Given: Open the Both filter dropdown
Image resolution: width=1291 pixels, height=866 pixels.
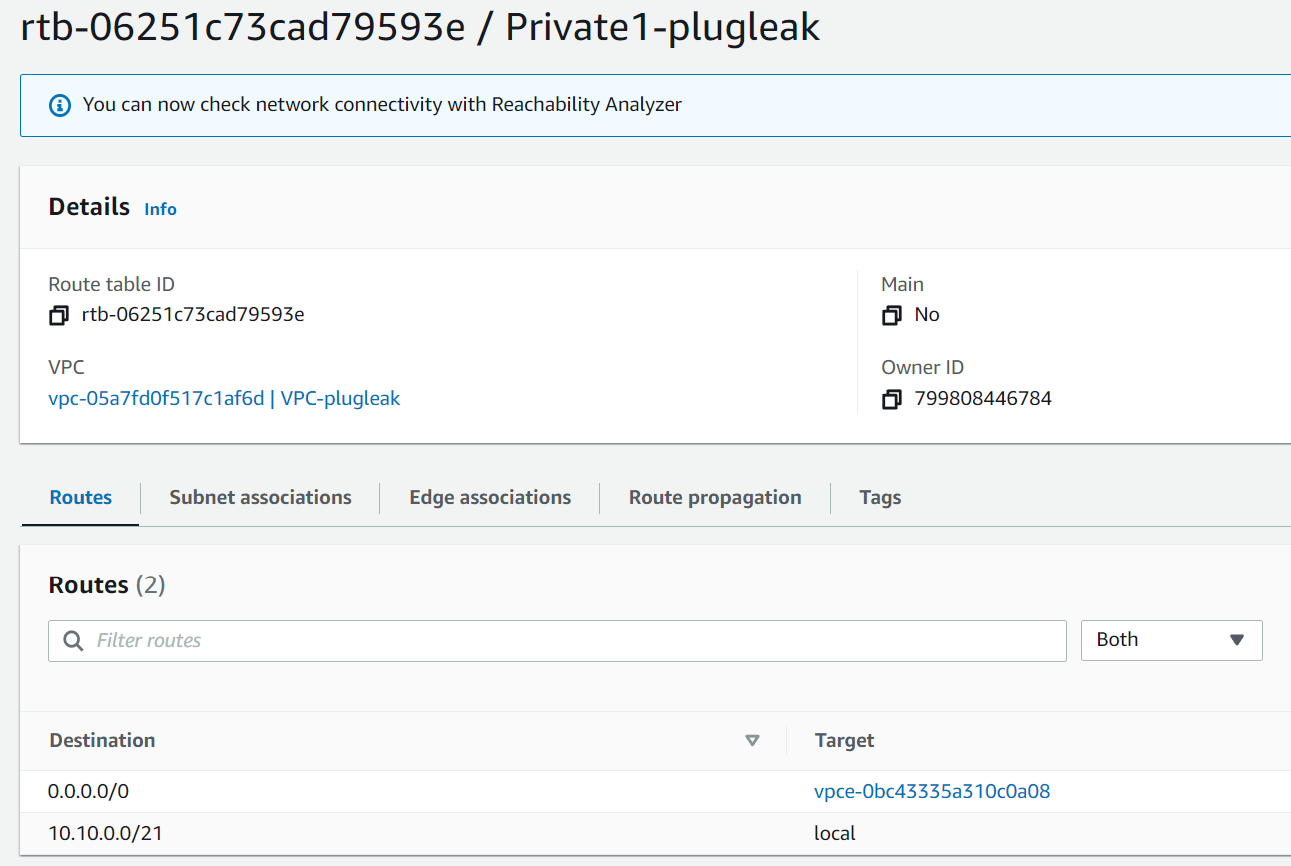Looking at the screenshot, I should pos(1171,640).
